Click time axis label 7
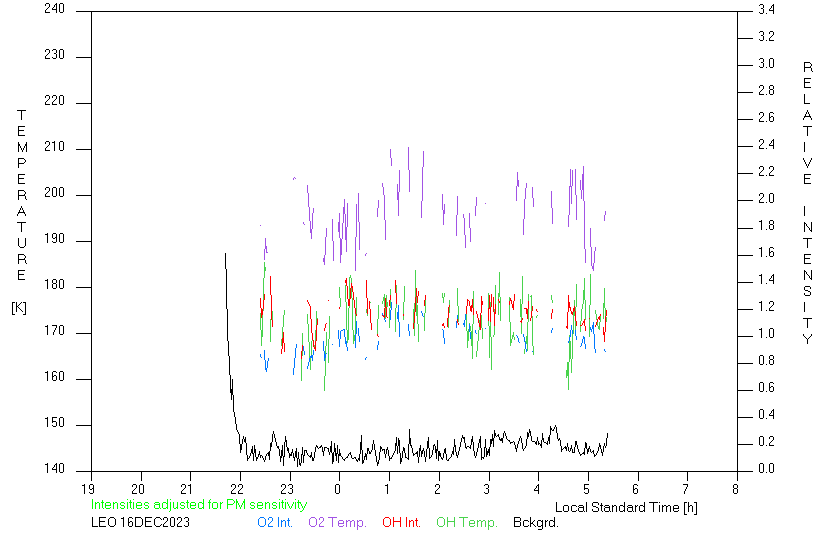The image size is (828, 535). coord(686,489)
